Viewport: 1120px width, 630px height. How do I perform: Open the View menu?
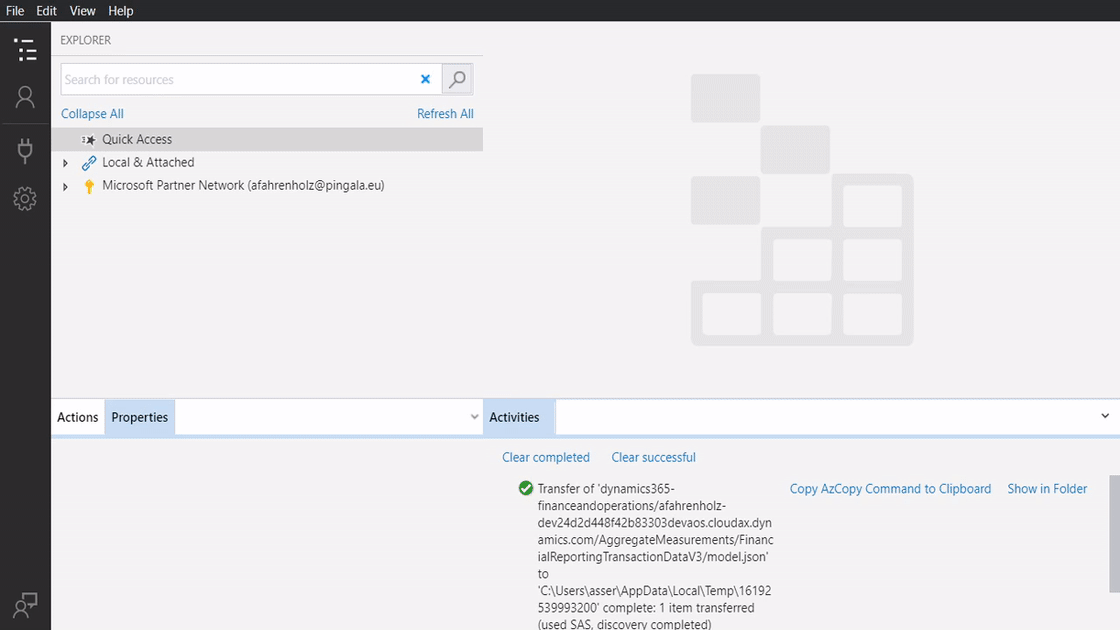[x=83, y=11]
